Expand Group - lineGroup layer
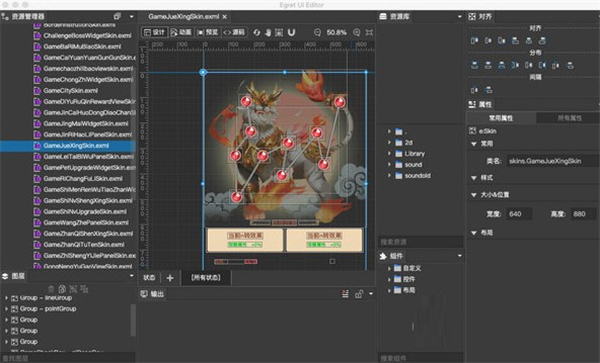Screen dimensions: 600x363 coord(6,298)
